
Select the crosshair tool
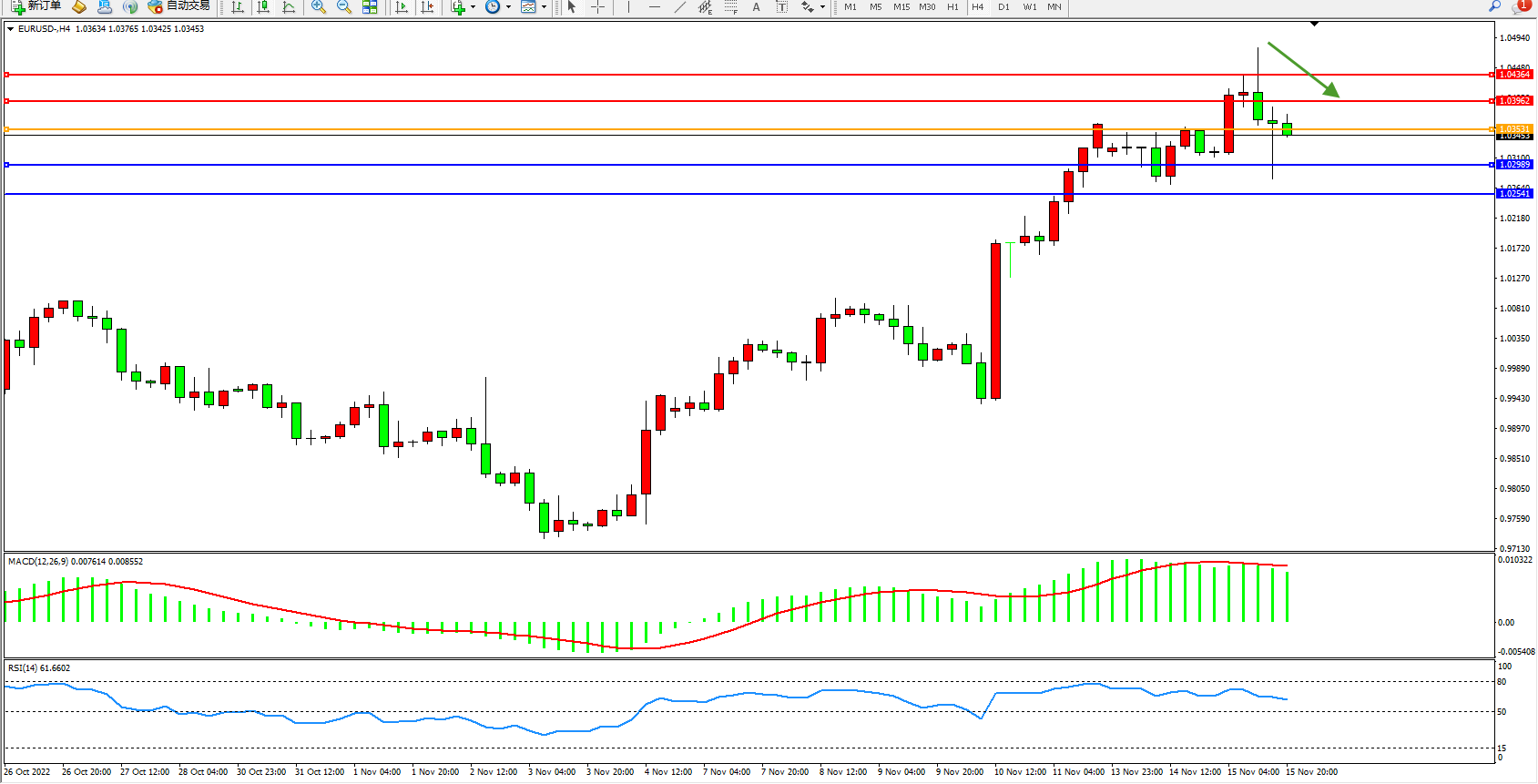(597, 6)
